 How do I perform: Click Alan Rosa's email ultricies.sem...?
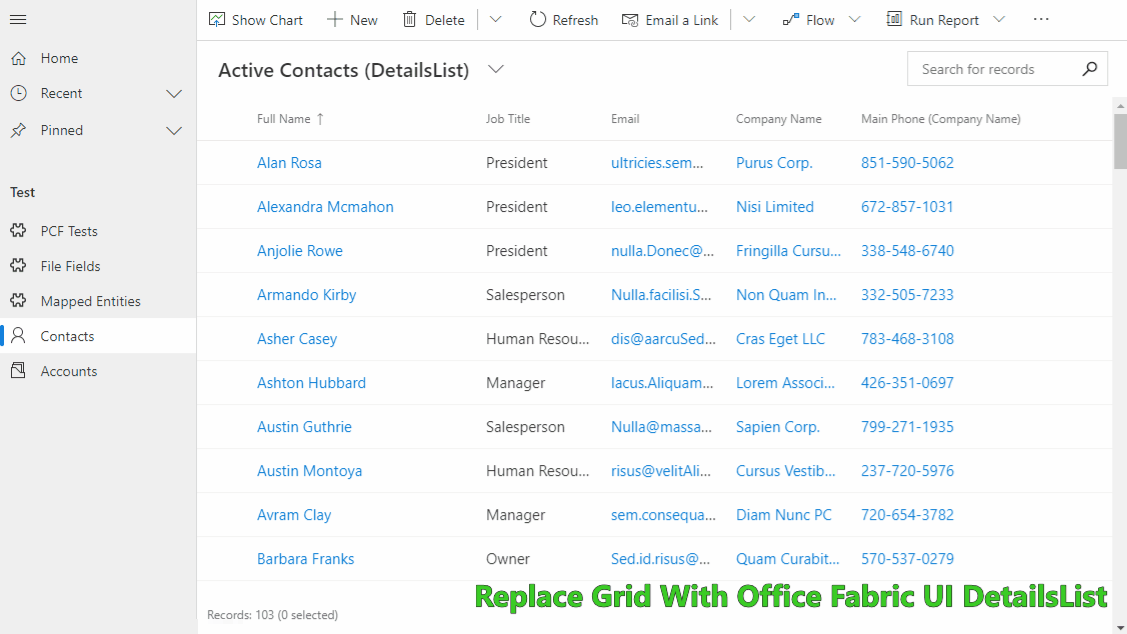click(x=657, y=163)
